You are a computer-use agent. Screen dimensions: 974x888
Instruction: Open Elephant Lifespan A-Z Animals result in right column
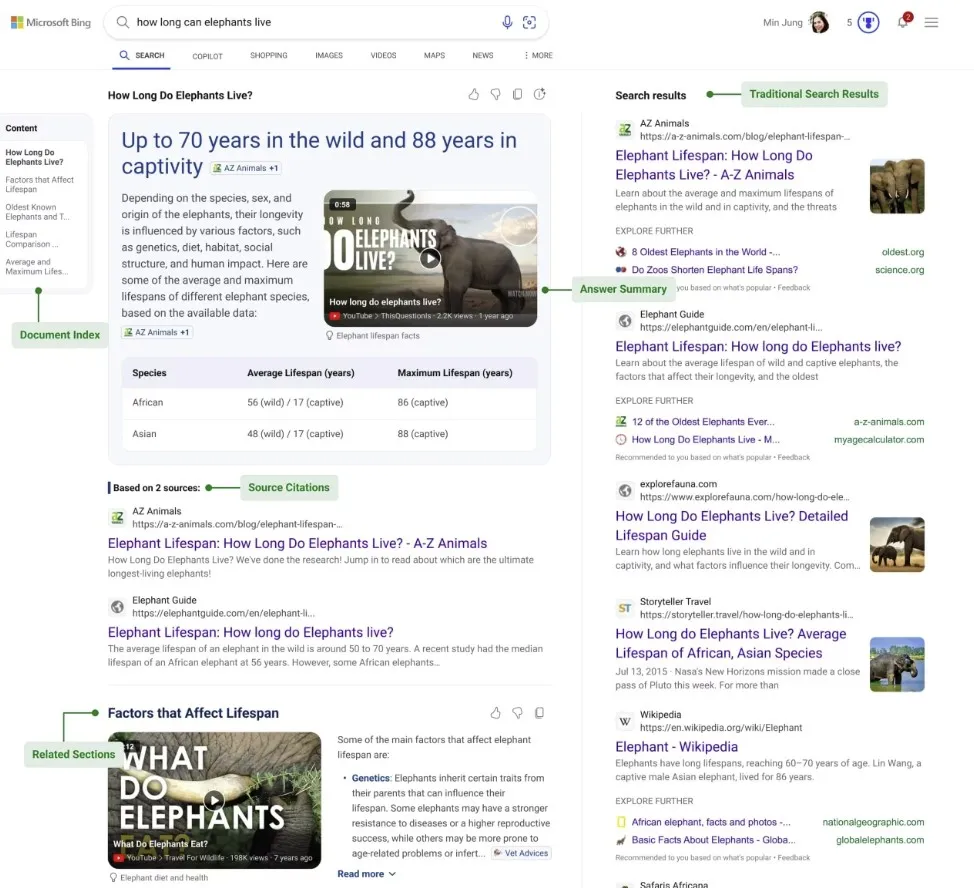(714, 165)
